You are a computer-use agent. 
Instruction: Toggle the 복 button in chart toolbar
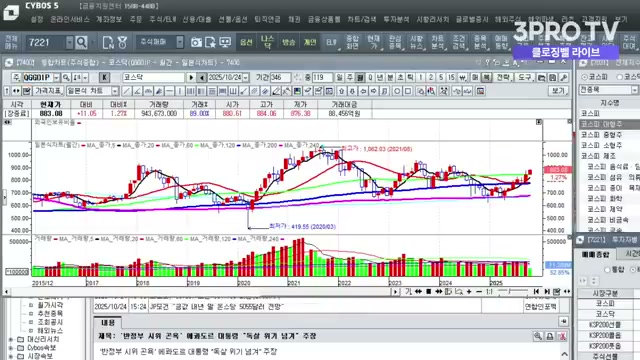click(487, 78)
